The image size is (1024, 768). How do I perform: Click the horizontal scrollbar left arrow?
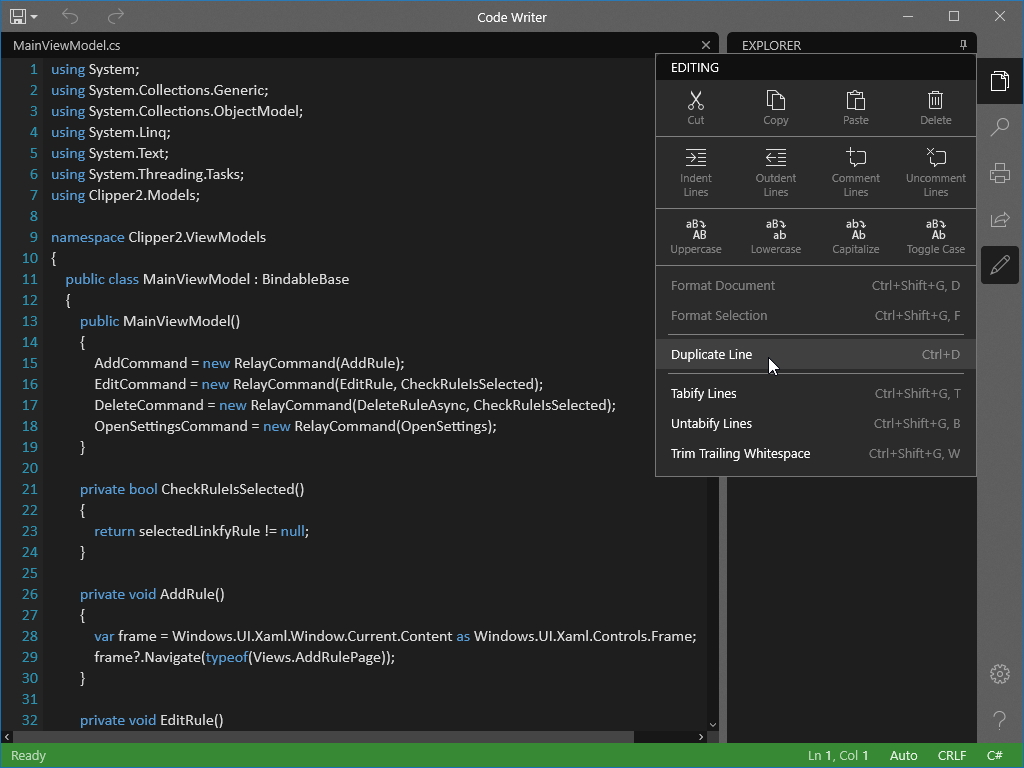pyautogui.click(x=7, y=737)
